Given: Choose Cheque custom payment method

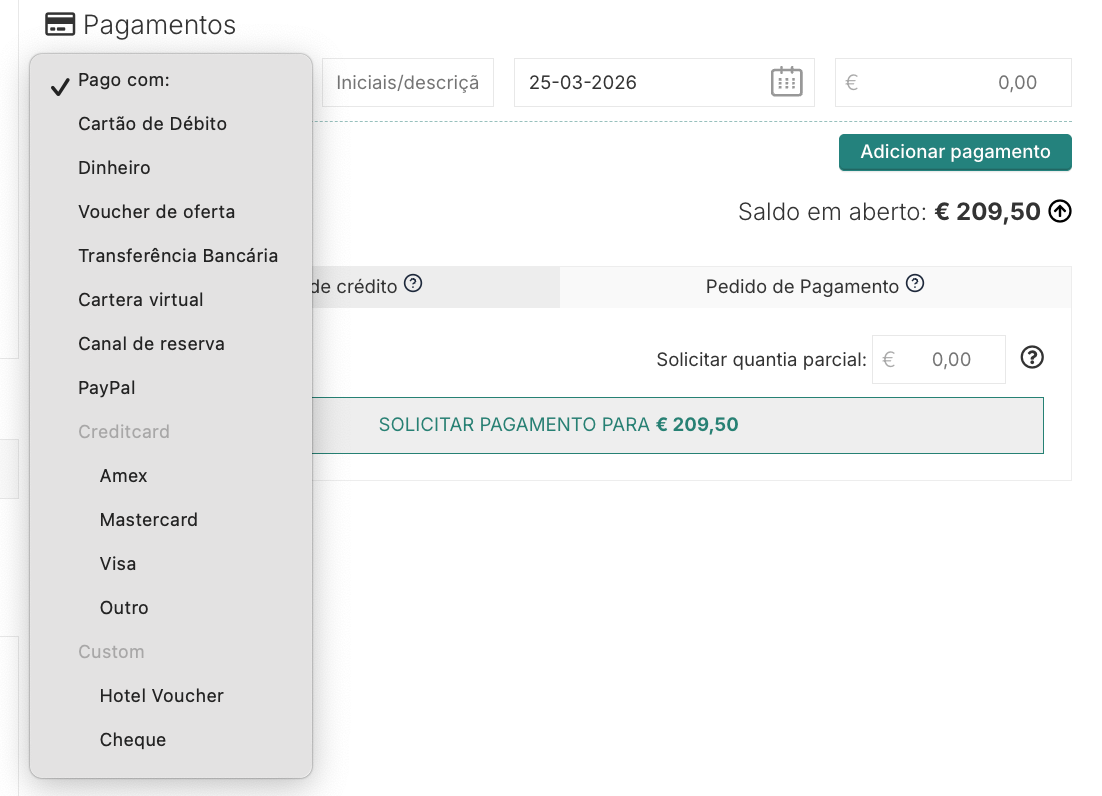Looking at the screenshot, I should click(171, 740).
